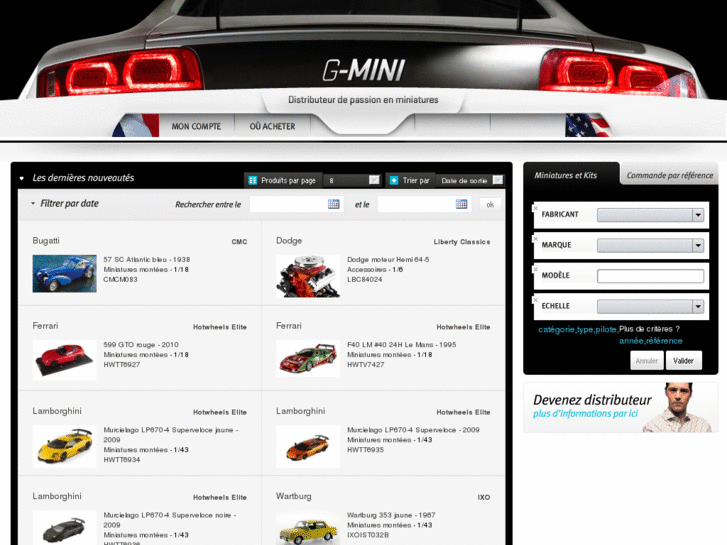Open the année,référence criteria link

pyautogui.click(x=650, y=341)
